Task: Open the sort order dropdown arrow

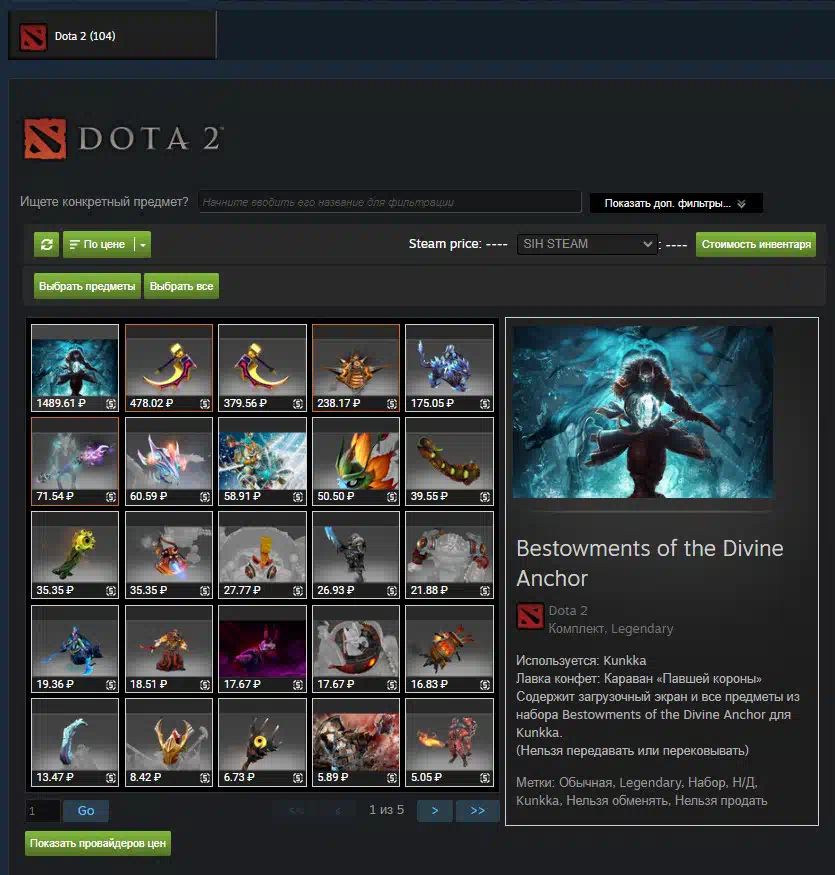Action: [x=143, y=244]
